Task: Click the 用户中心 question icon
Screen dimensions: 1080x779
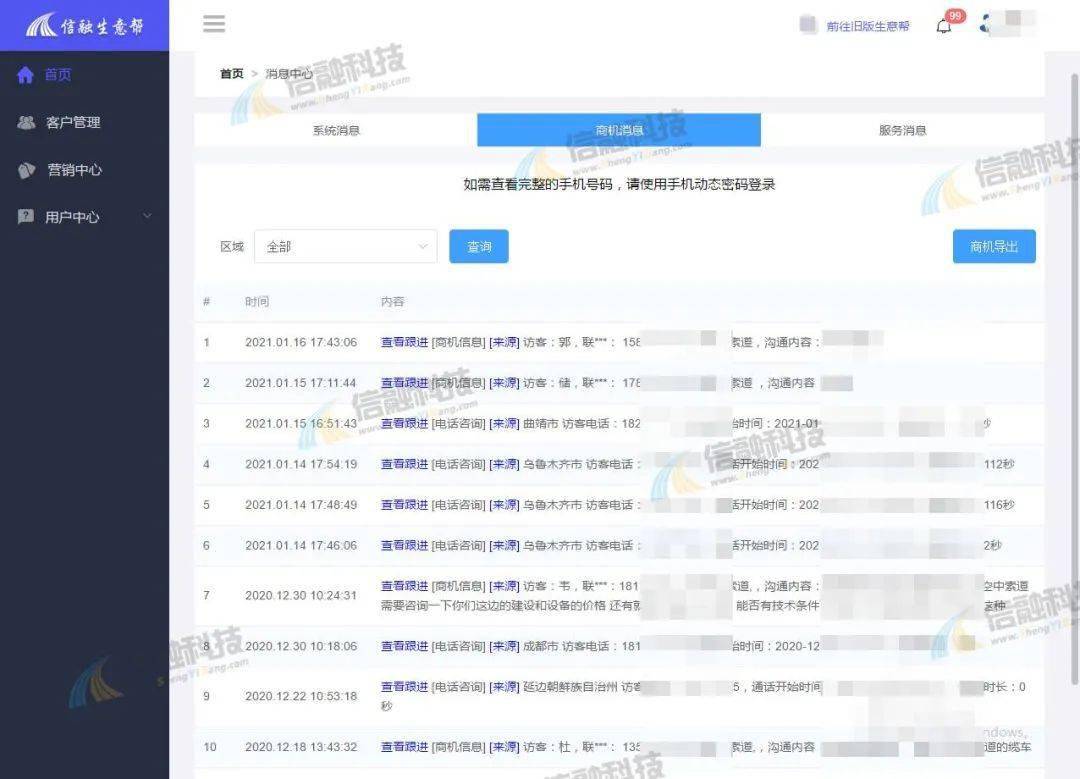Action: 25,217
